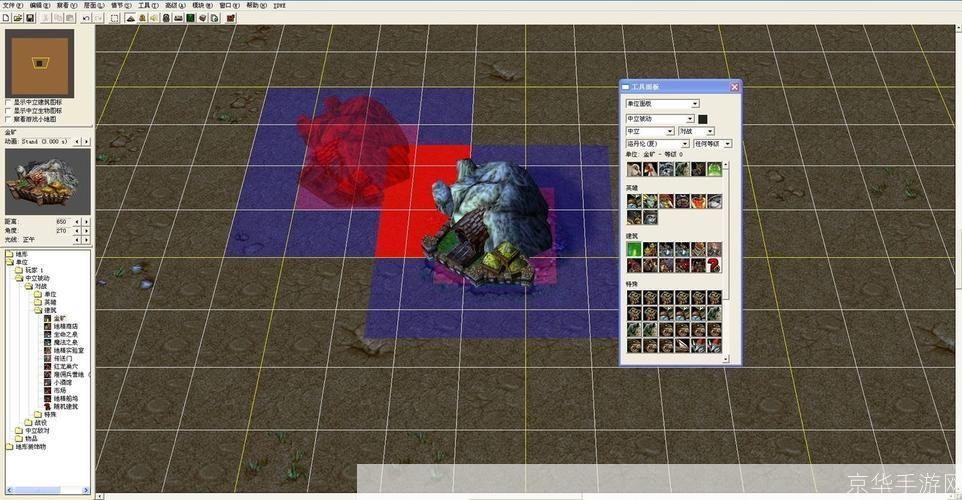Screen dimensions: 962x500
Task: Pick the first hero icon in the palette
Action: click(634, 201)
